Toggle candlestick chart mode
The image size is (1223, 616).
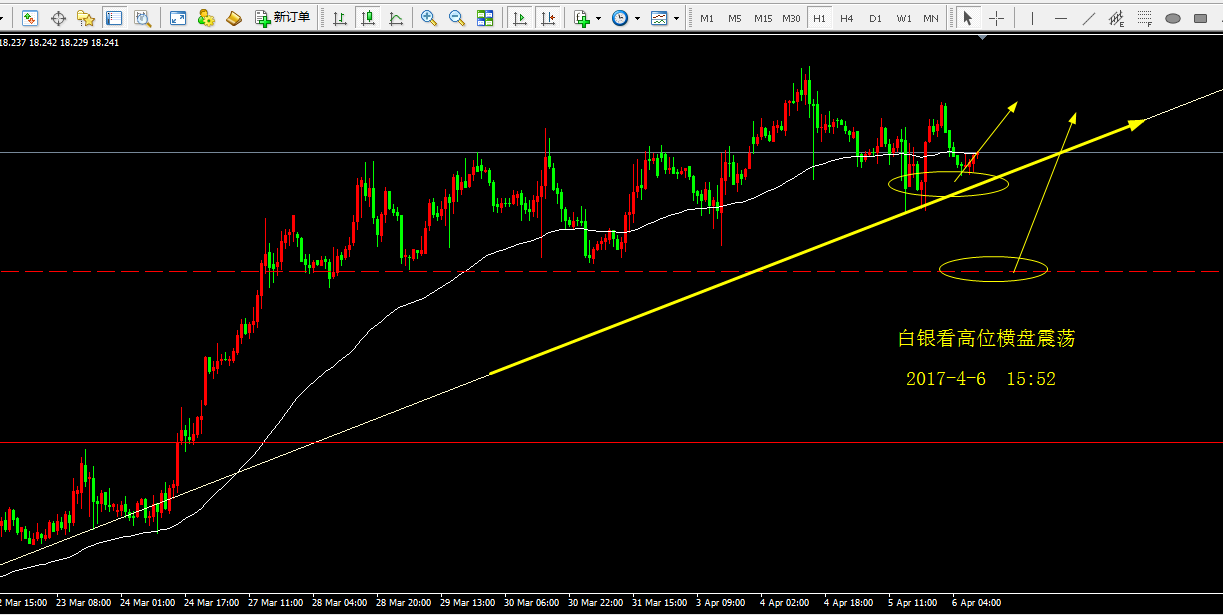coord(368,18)
